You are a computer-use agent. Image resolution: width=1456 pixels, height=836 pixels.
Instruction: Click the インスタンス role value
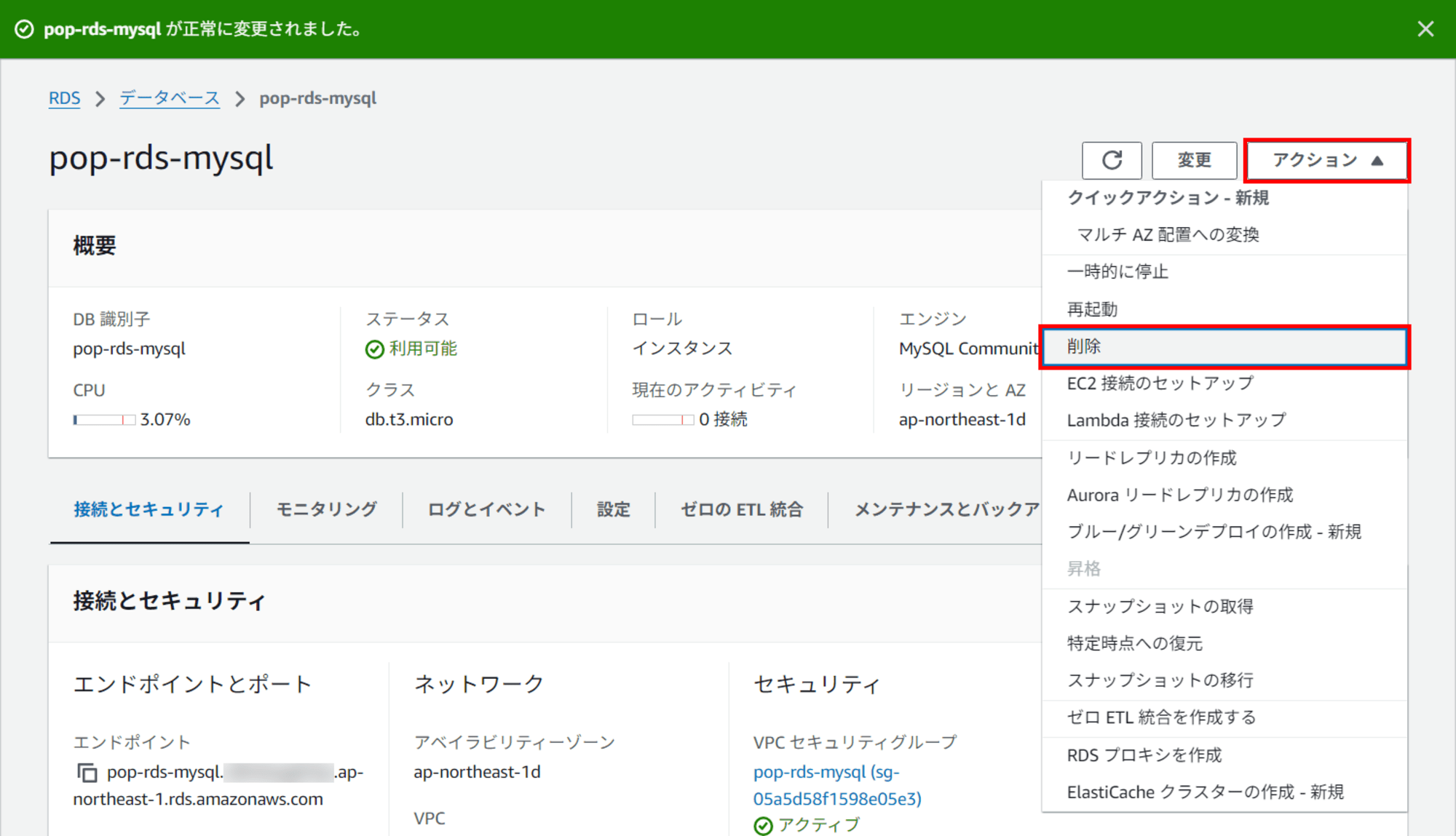tap(682, 349)
